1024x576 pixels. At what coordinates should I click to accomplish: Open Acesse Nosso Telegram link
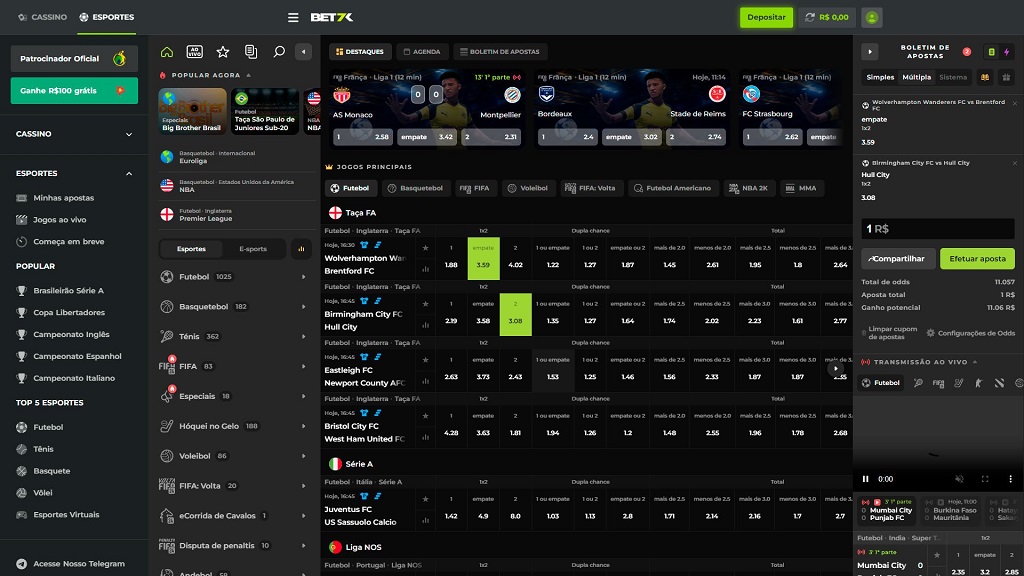[x=71, y=564]
